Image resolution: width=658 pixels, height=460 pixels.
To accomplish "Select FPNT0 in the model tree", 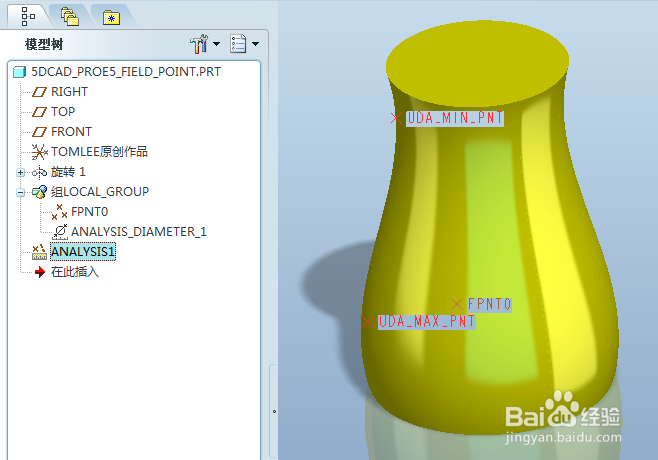I will (x=89, y=212).
